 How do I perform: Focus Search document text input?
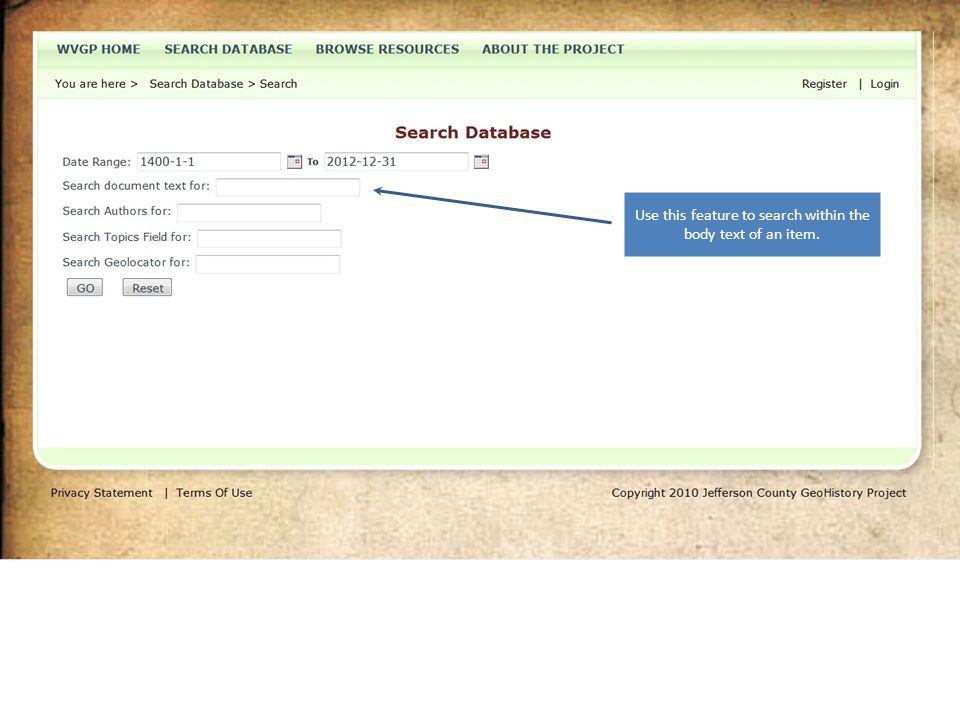coord(288,187)
